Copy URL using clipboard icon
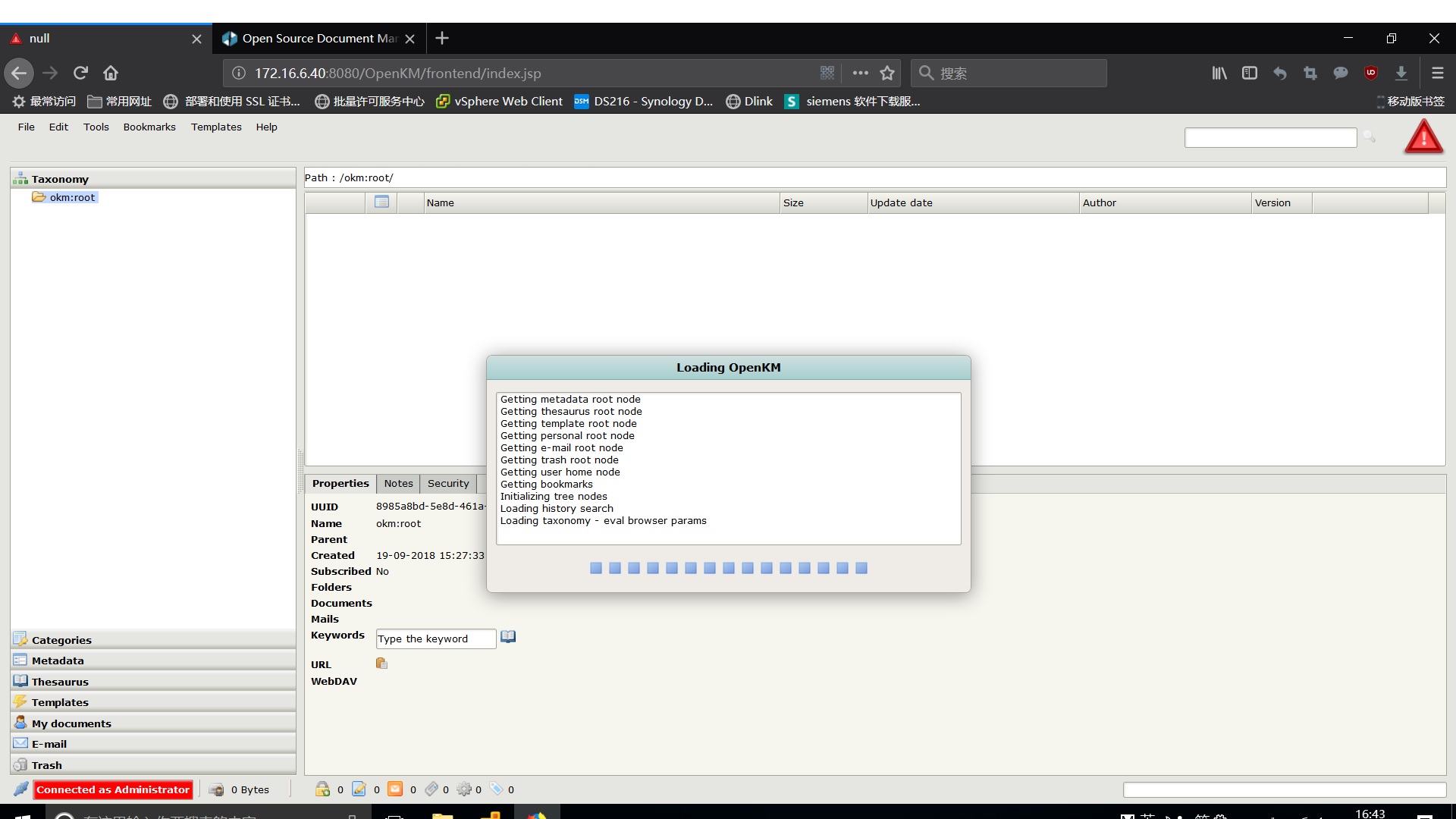Viewport: 1456px width, 819px height. [381, 664]
